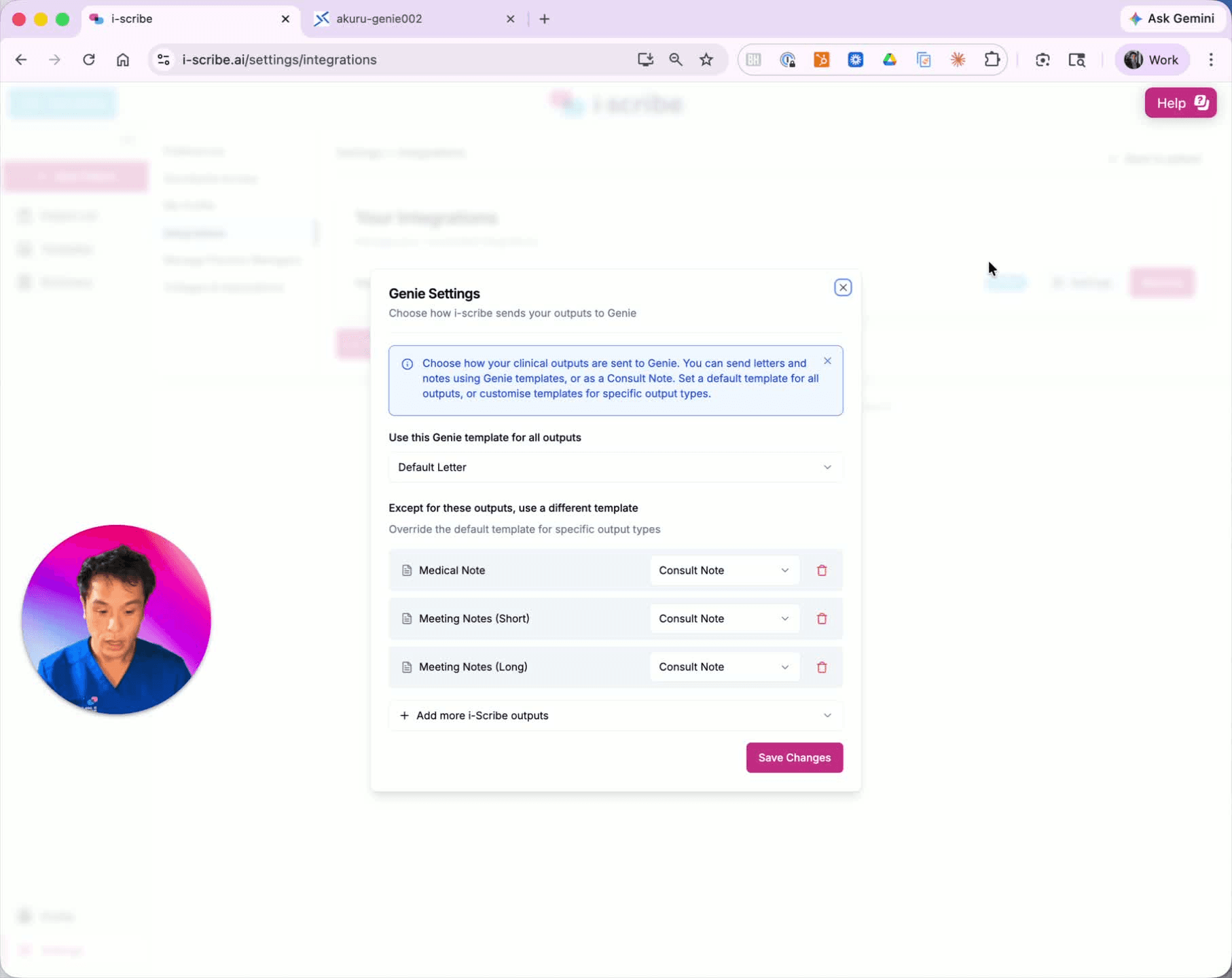Delete the Medical Note override
The image size is (1232, 978).
pos(822,570)
